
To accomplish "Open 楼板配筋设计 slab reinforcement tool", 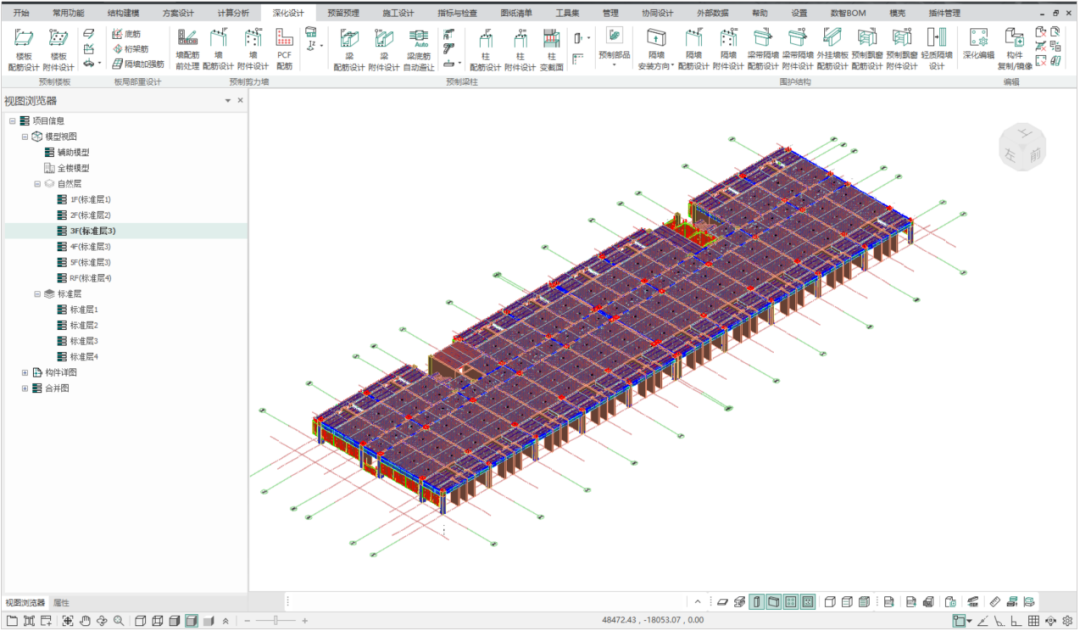I will coord(23,50).
